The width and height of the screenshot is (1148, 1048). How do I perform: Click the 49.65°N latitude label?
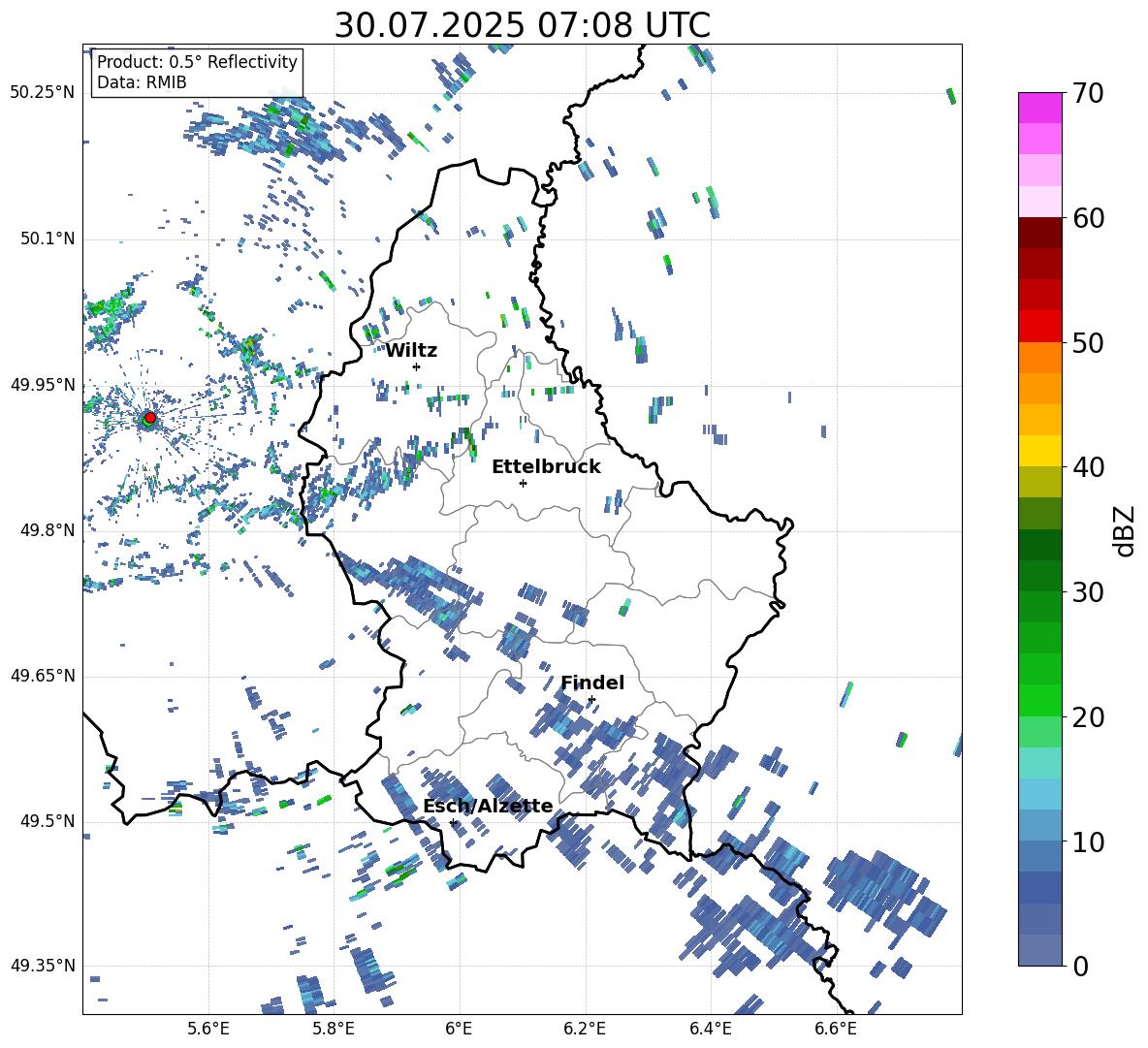42,676
